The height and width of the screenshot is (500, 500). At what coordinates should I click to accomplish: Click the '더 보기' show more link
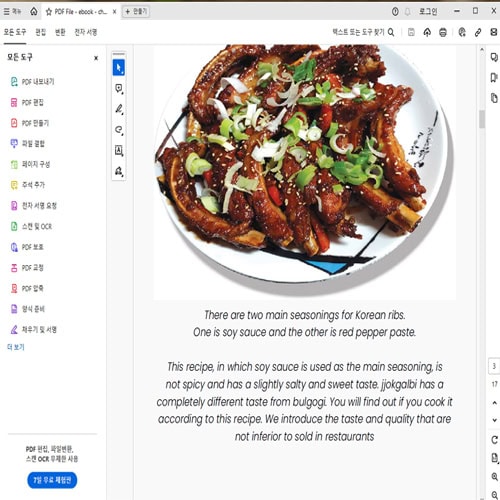point(16,347)
